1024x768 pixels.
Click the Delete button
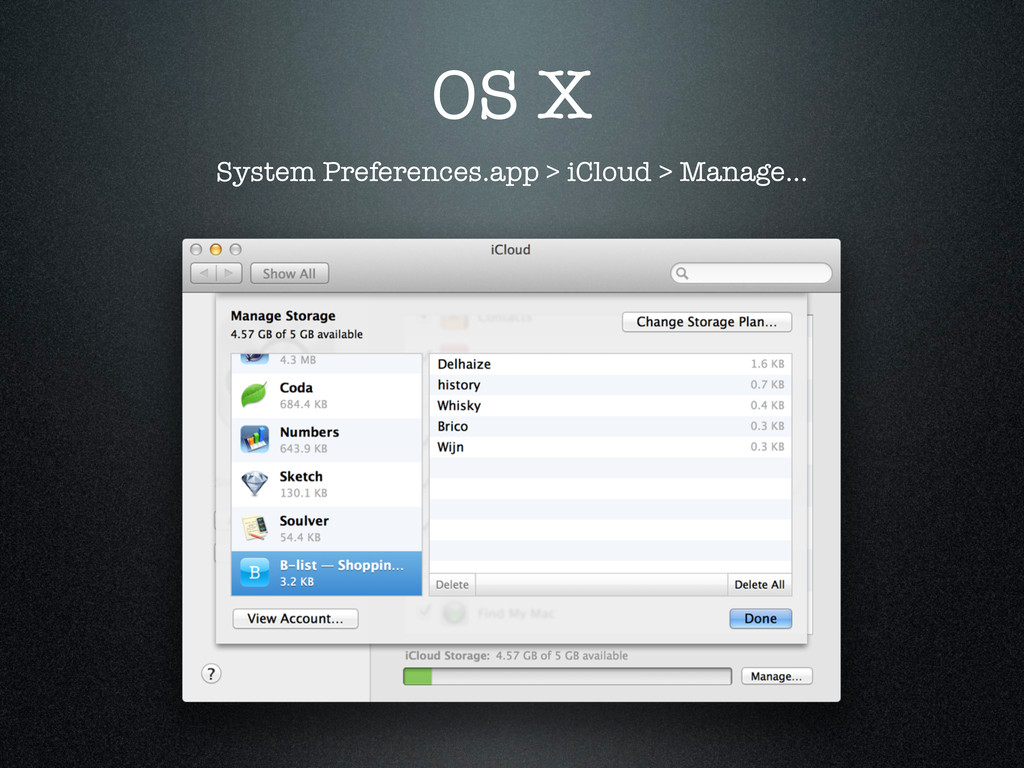(452, 584)
